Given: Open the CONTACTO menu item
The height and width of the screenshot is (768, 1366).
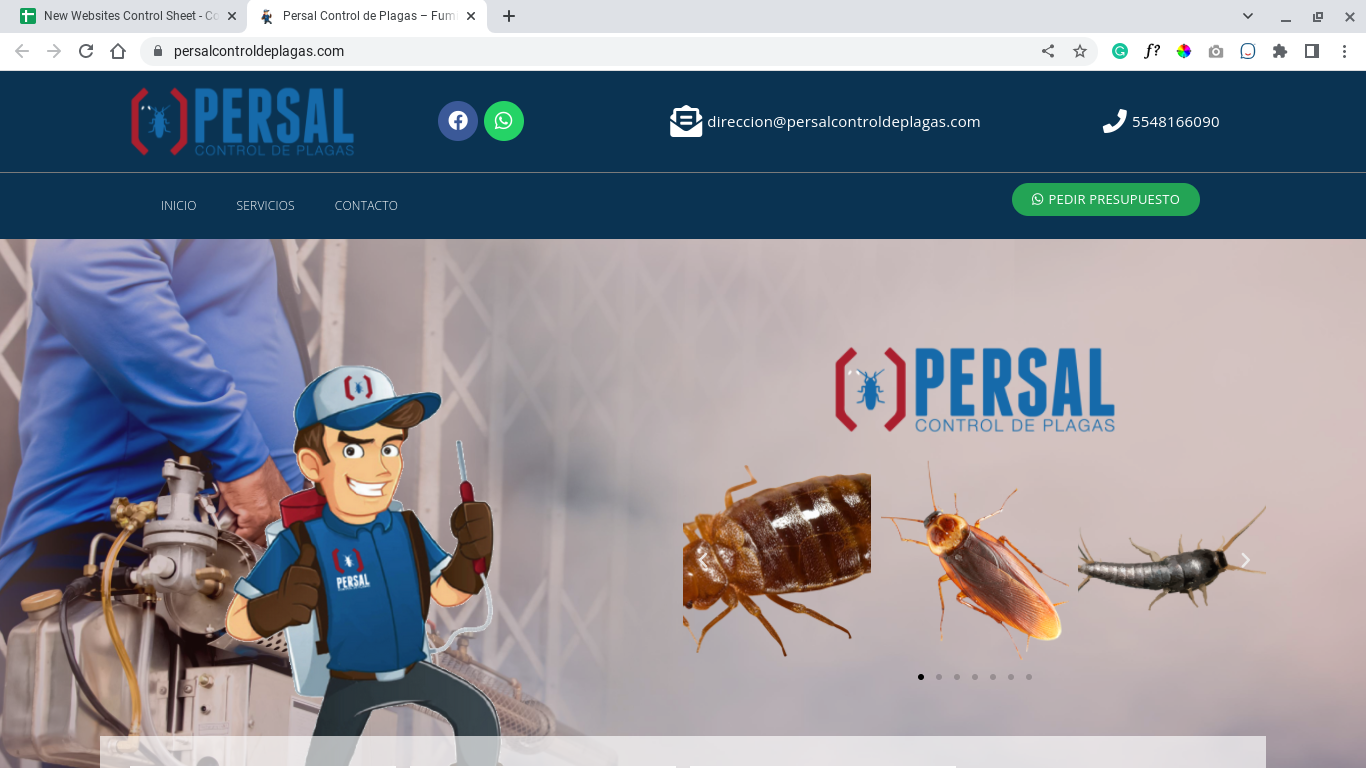Looking at the screenshot, I should [366, 205].
